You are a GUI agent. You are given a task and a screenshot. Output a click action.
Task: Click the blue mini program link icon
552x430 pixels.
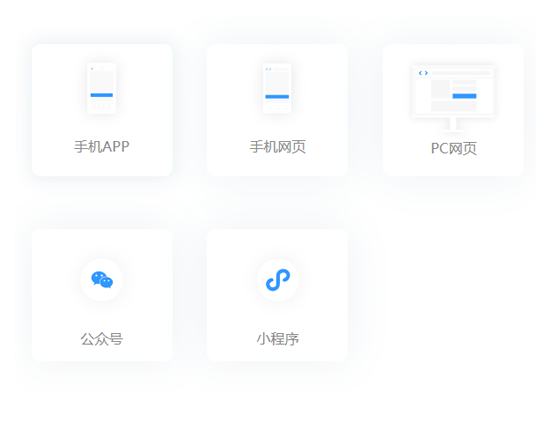click(x=278, y=280)
